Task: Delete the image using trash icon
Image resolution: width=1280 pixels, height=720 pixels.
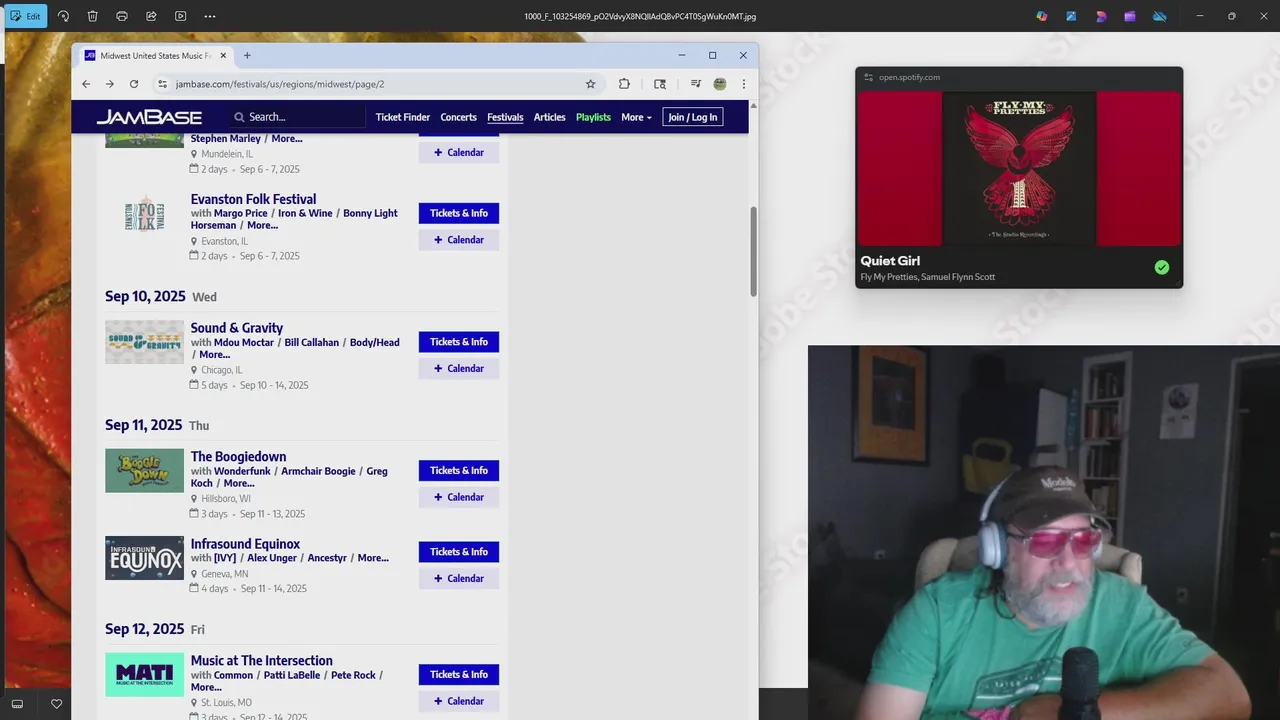Action: pos(92,16)
